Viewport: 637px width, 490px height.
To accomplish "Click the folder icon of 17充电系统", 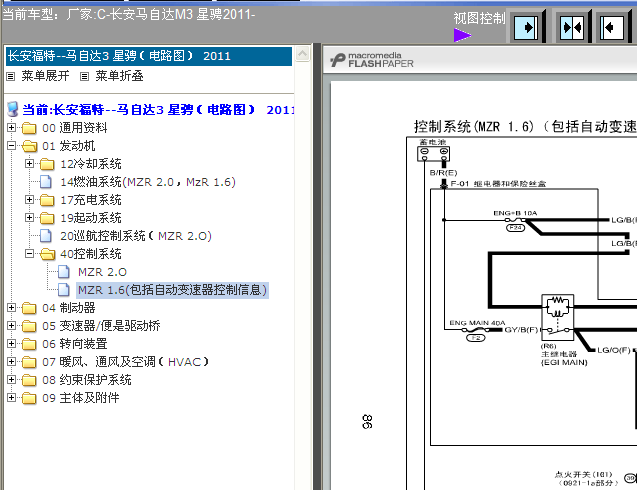I will (47, 200).
